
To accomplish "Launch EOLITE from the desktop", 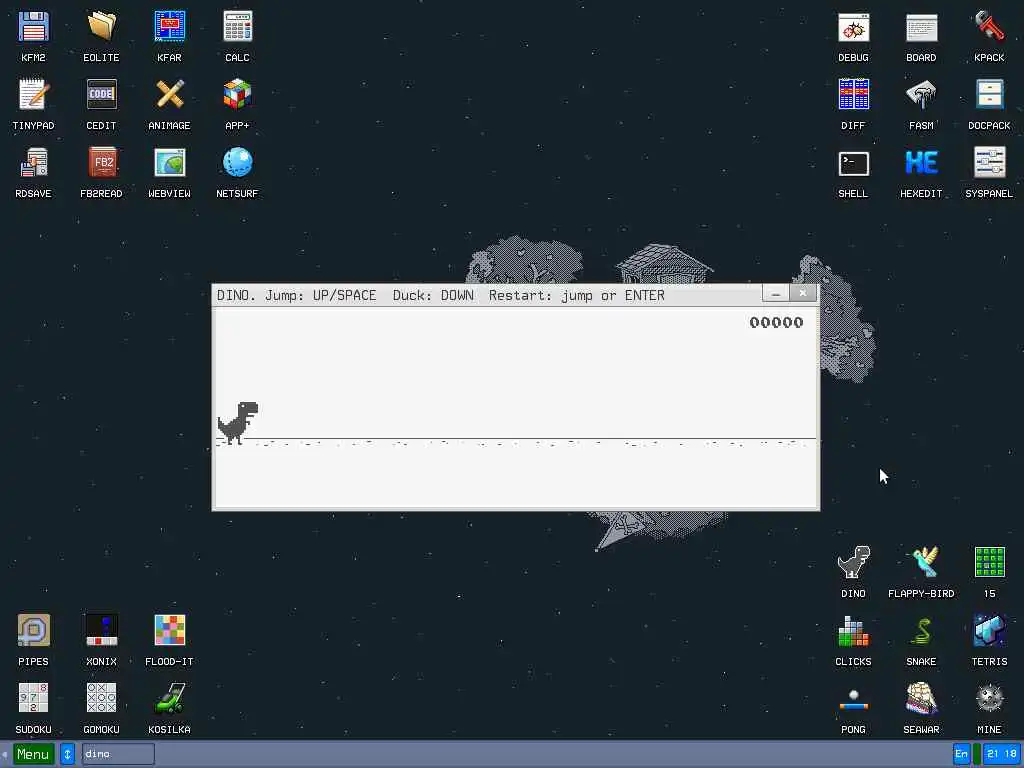I will (x=101, y=27).
